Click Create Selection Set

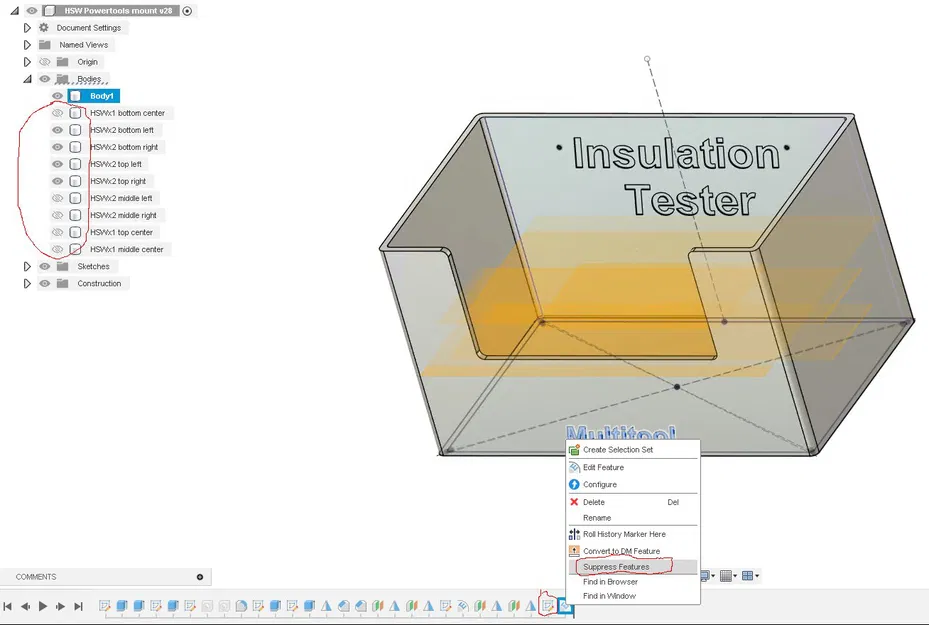point(620,449)
